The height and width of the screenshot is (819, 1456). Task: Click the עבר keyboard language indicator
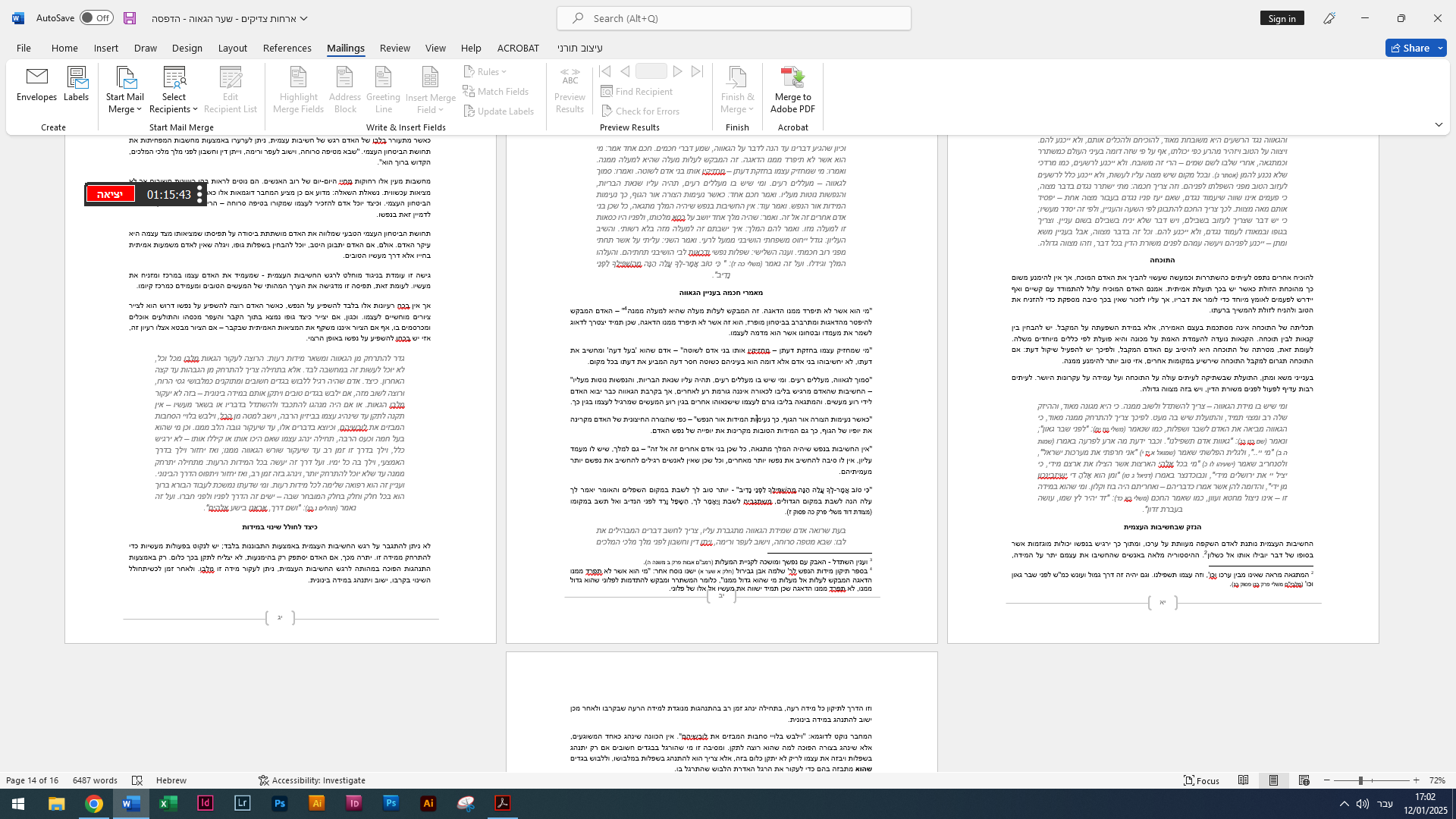pyautogui.click(x=1385, y=804)
